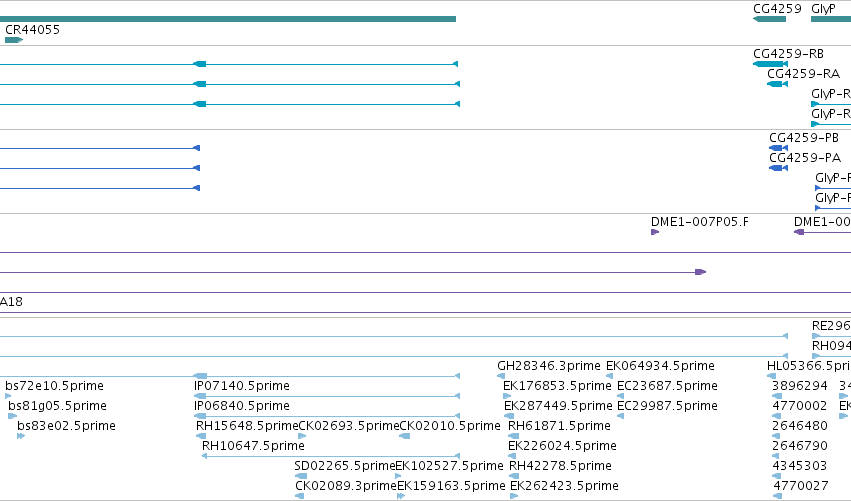Click the GH28346.3prime EST arrow
Image resolution: width=851 pixels, height=501 pixels.
[501, 376]
